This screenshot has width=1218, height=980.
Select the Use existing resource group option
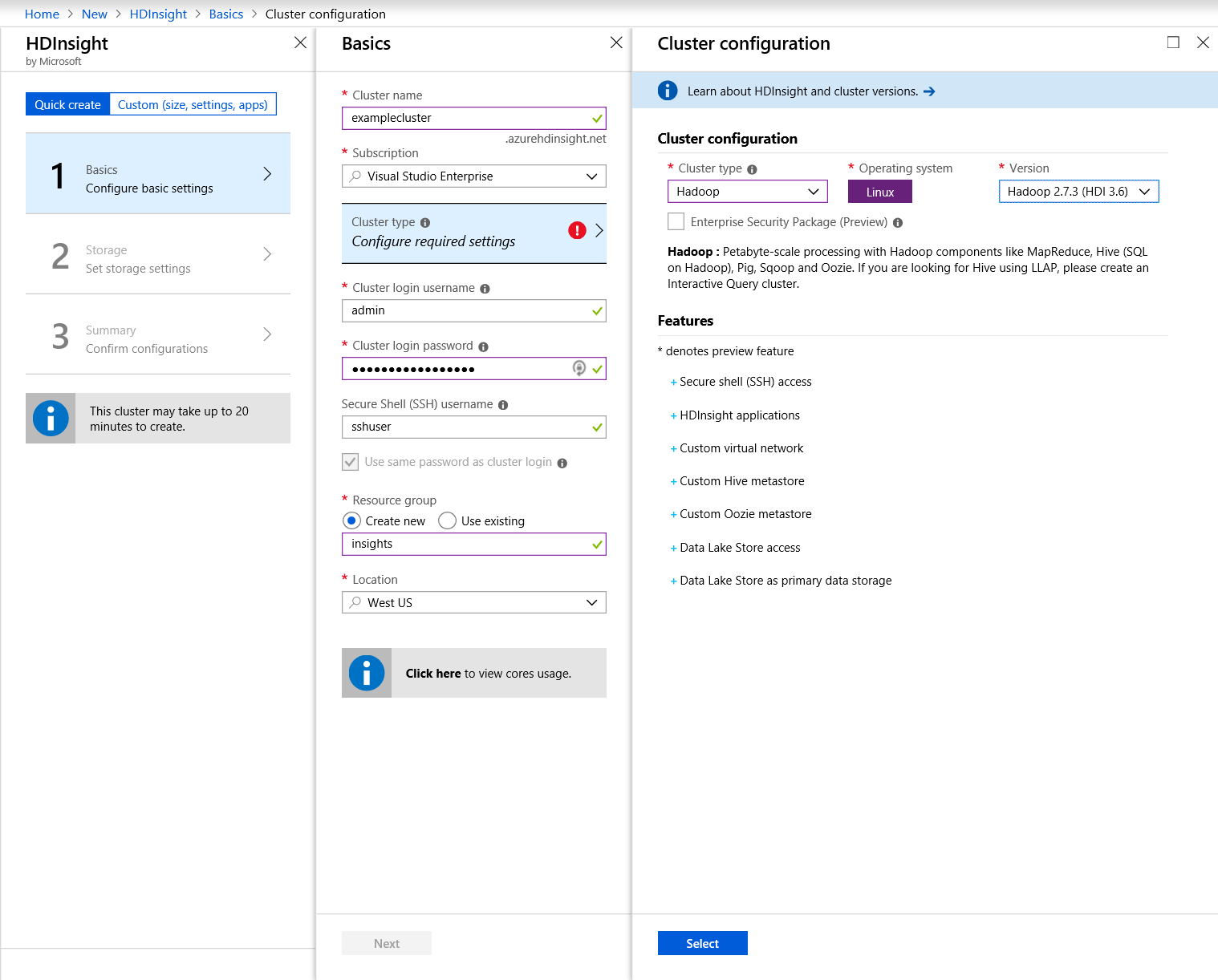(x=448, y=521)
